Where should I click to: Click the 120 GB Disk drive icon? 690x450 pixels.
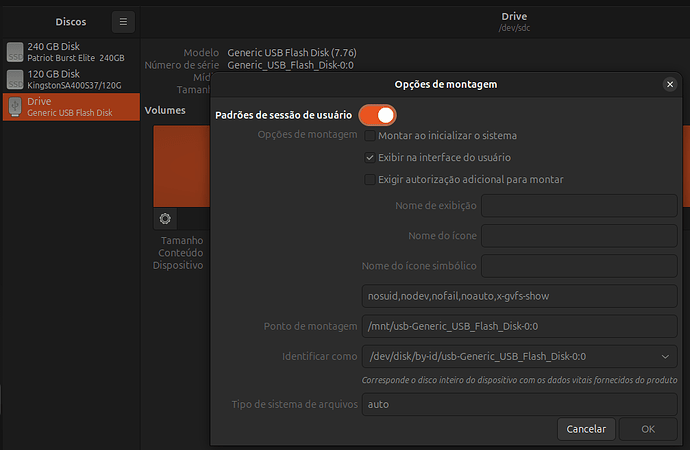[x=15, y=79]
